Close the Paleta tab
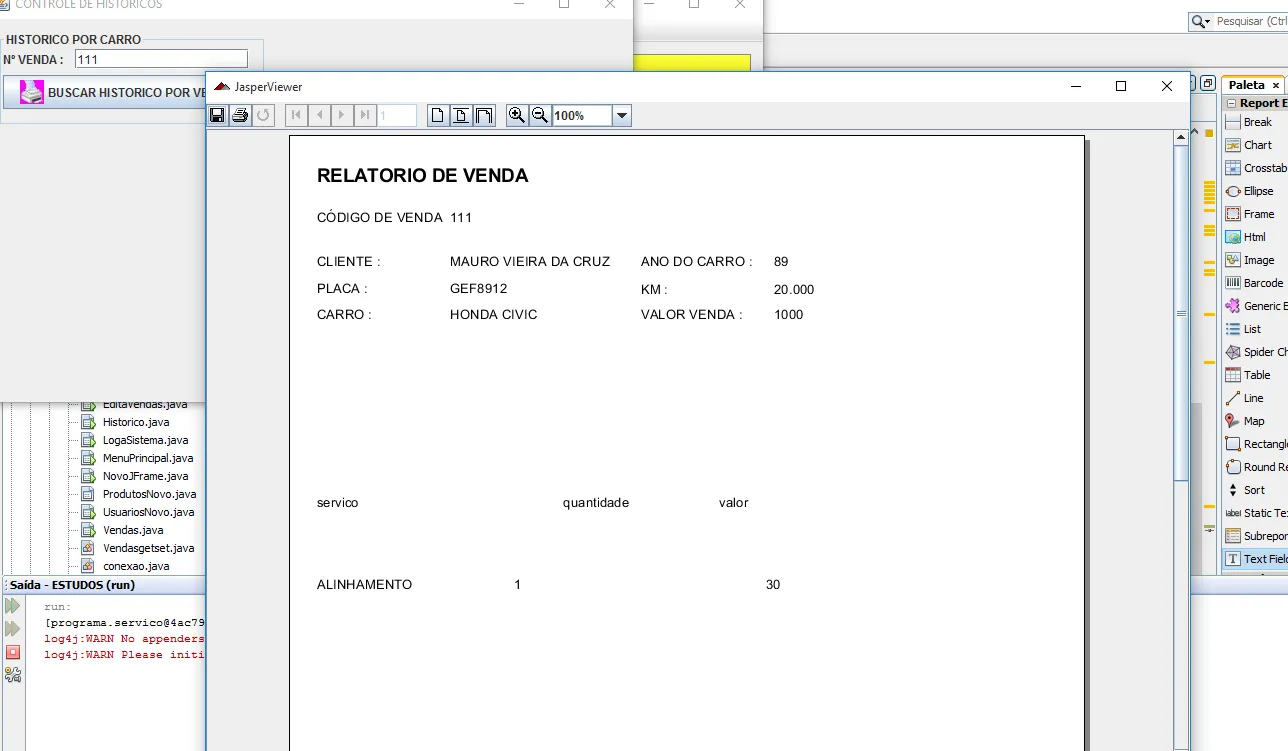 click(1275, 86)
